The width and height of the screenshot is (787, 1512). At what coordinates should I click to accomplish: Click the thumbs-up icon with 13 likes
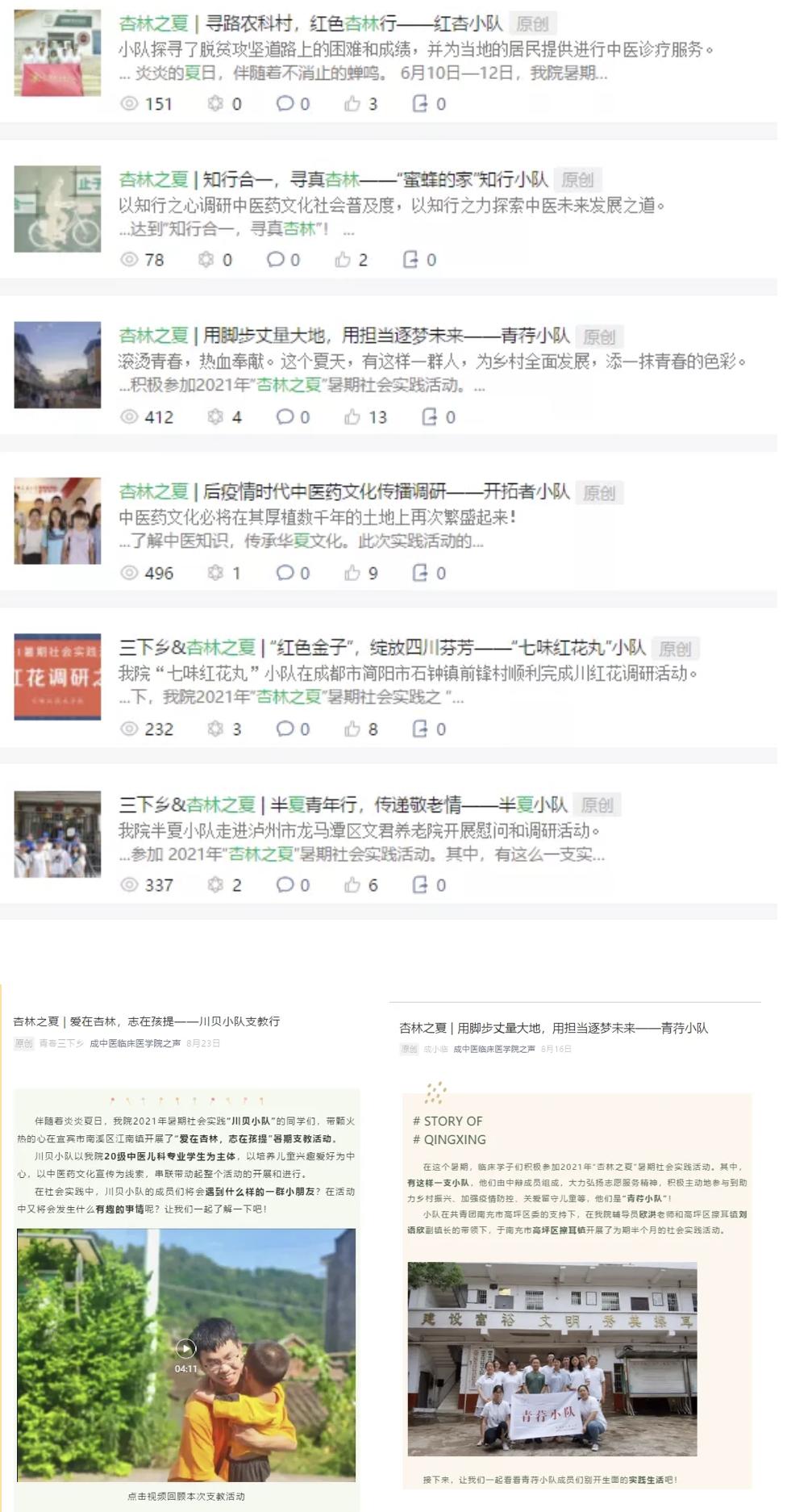(x=352, y=416)
